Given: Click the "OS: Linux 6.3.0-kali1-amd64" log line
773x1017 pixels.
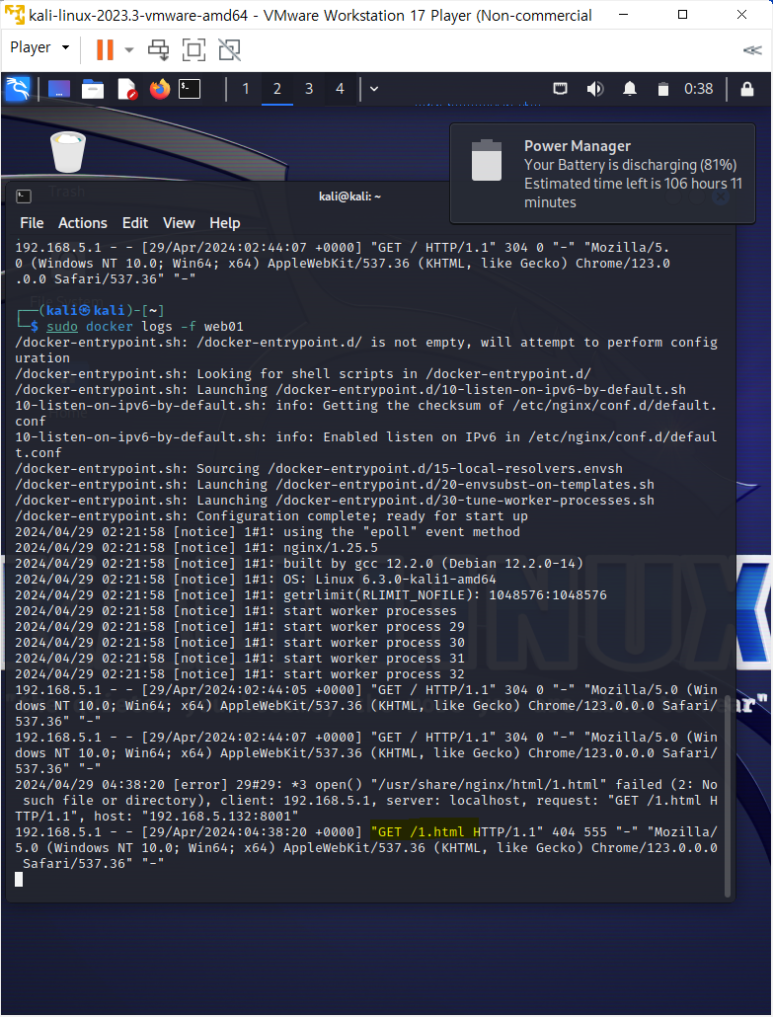Looking at the screenshot, I should click(x=256, y=579).
